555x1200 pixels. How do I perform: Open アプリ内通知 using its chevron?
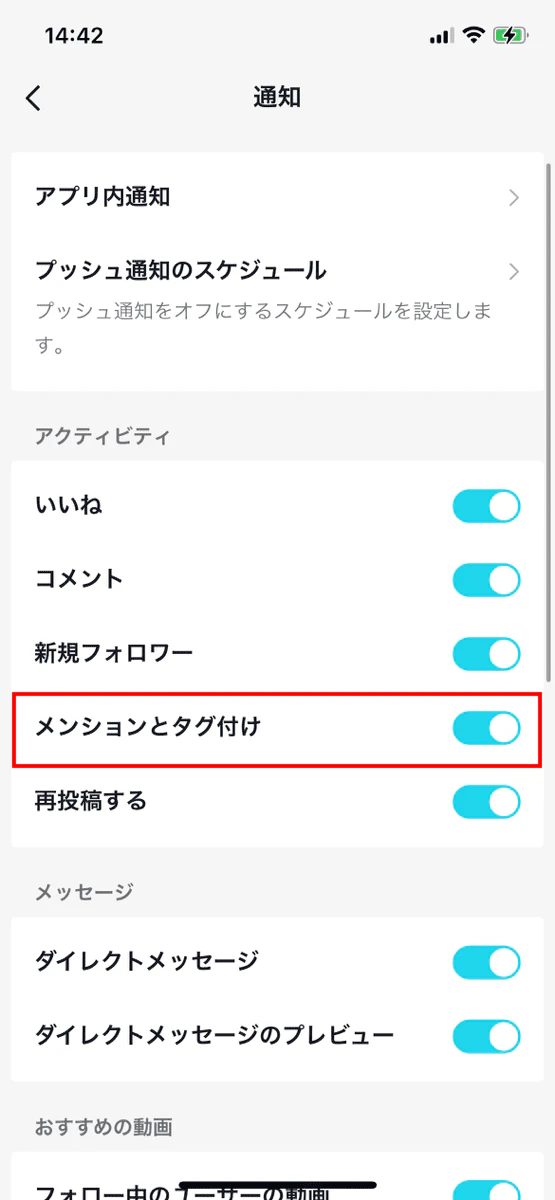click(x=514, y=197)
